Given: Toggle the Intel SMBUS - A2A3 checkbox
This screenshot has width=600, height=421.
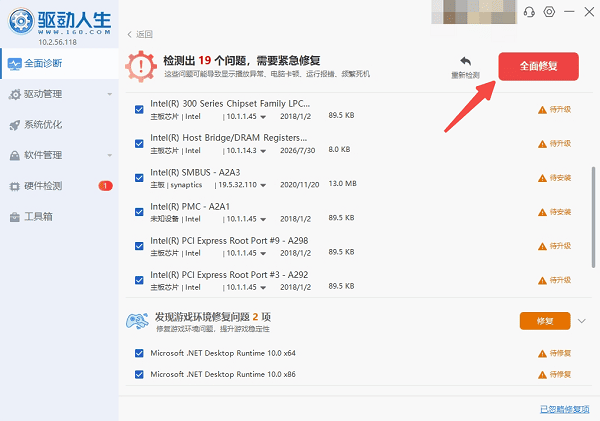Looking at the screenshot, I should (139, 178).
